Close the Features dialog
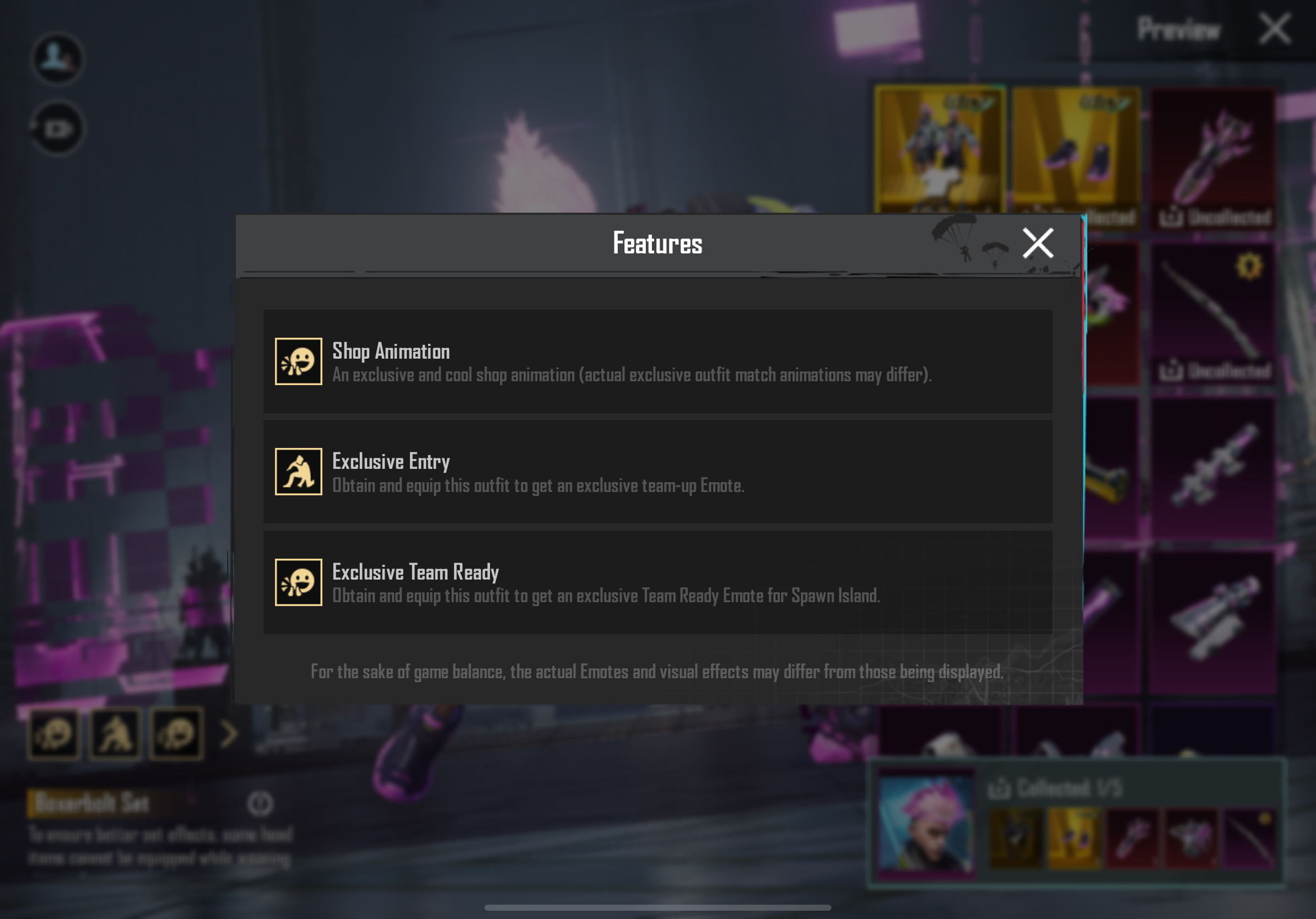This screenshot has height=919, width=1316. pyautogui.click(x=1038, y=244)
